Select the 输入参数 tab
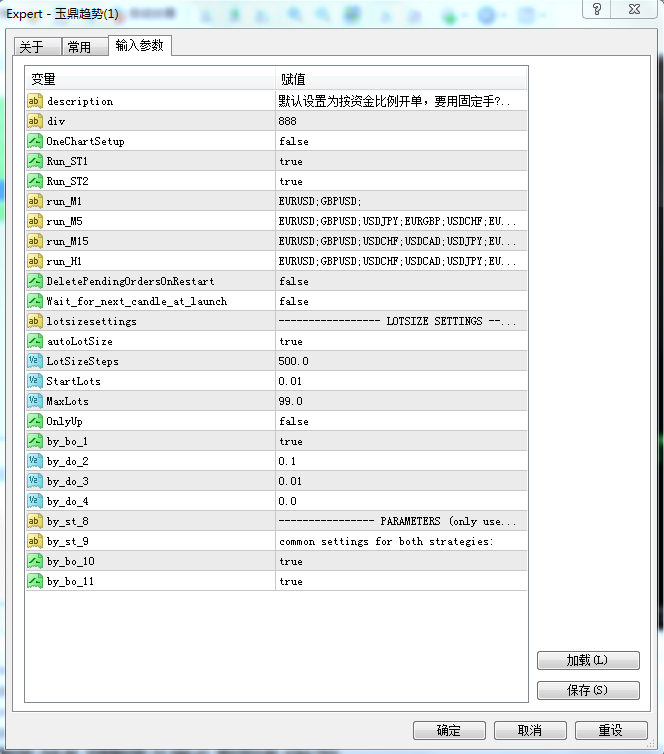Screen dimensions: 664x754 tap(139, 46)
